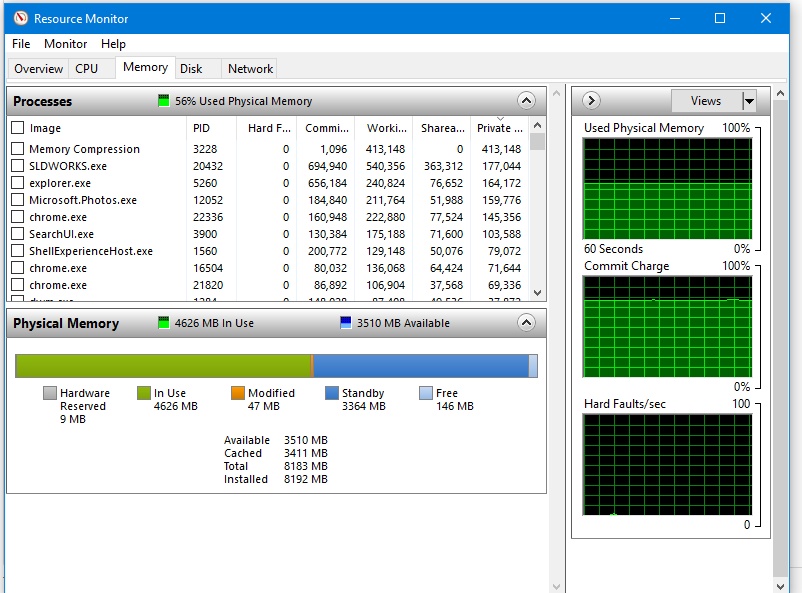The width and height of the screenshot is (802, 593).
Task: Check the chrome.exe PID 22336 checkbox
Action: coord(17,217)
